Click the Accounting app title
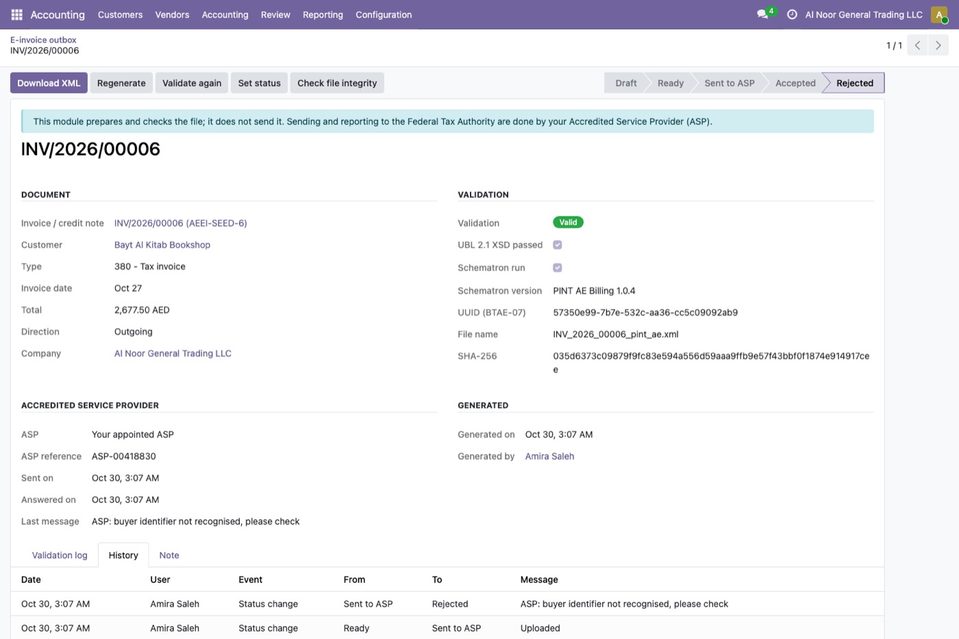 point(57,15)
